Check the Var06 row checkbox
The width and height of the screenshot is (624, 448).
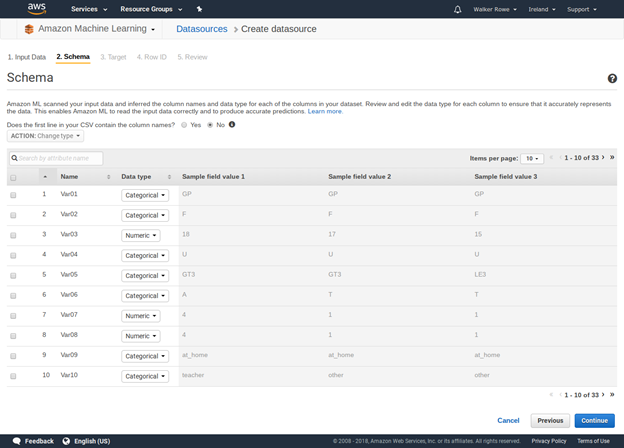[x=13, y=296]
